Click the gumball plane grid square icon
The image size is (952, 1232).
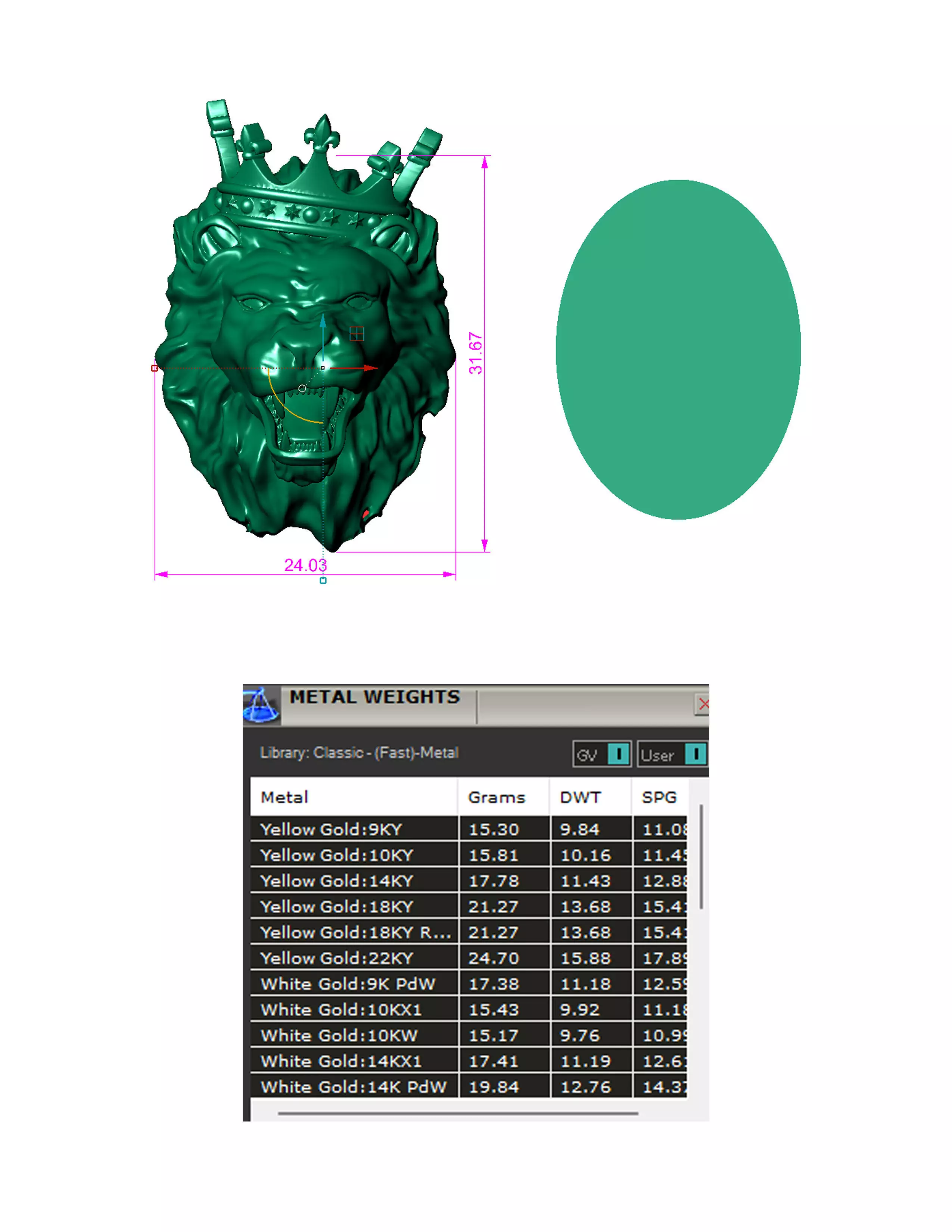click(357, 333)
